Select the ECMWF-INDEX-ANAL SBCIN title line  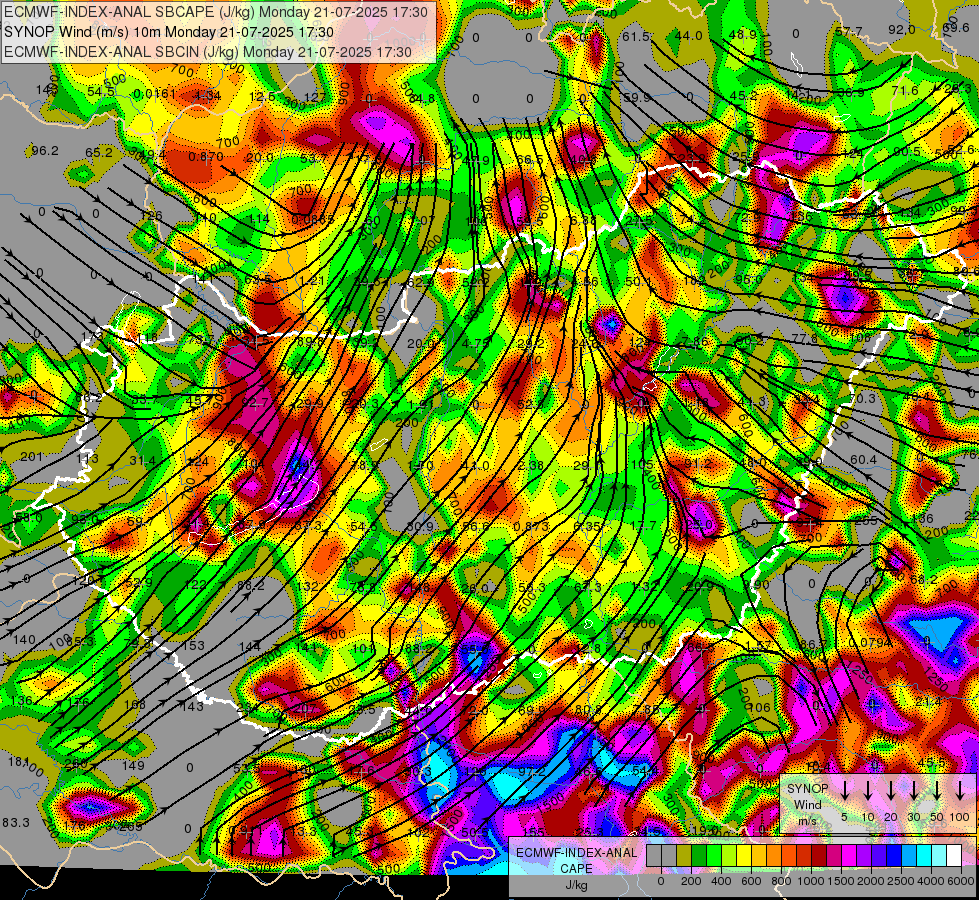(x=208, y=52)
